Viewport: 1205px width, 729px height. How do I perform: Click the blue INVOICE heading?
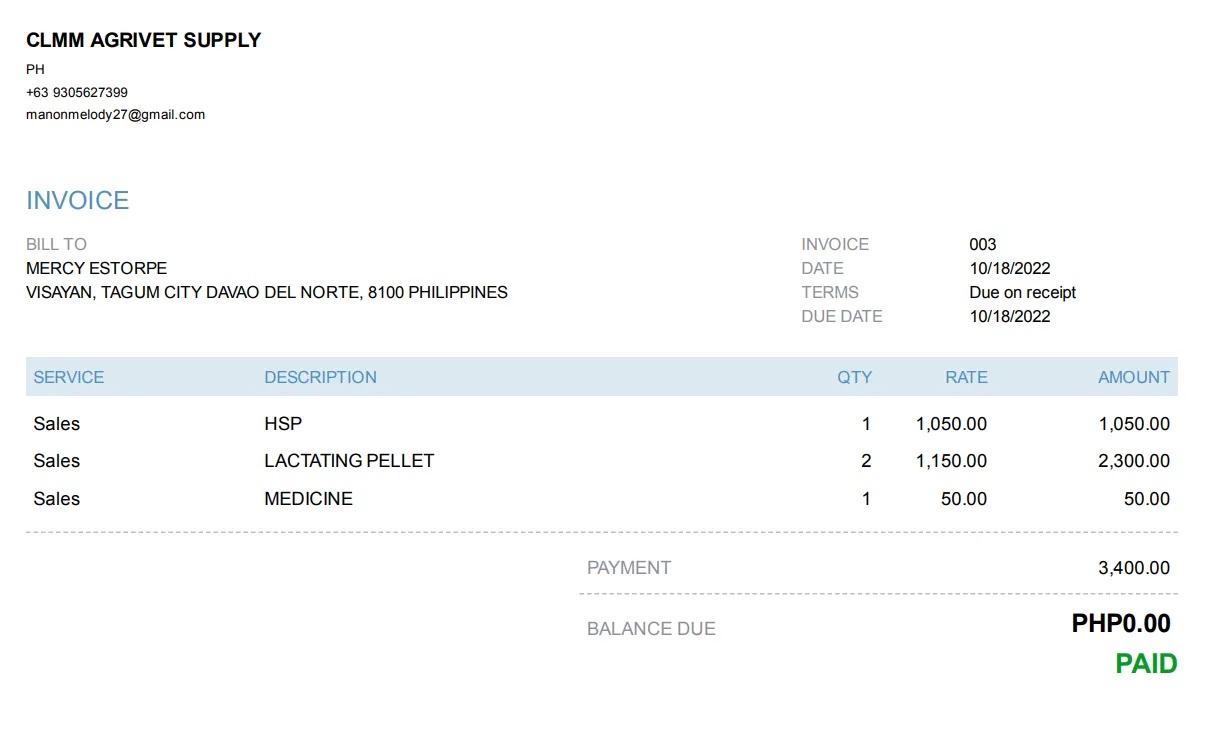point(77,200)
